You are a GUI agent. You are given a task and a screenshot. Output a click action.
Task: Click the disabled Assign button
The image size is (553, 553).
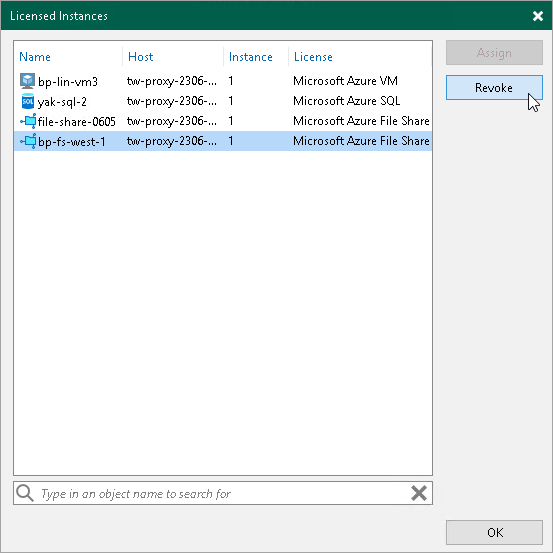click(494, 53)
